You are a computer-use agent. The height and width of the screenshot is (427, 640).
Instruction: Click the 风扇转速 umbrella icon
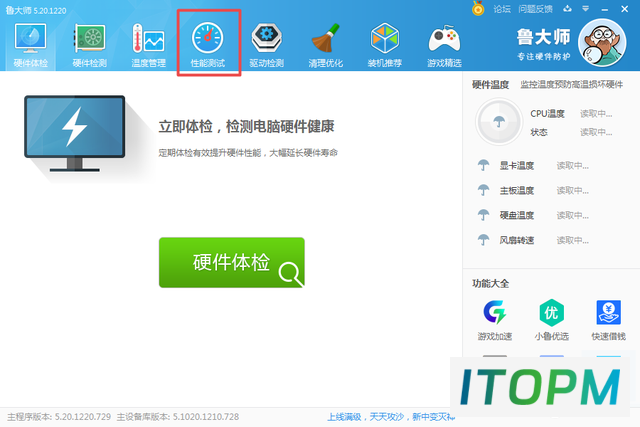point(483,240)
